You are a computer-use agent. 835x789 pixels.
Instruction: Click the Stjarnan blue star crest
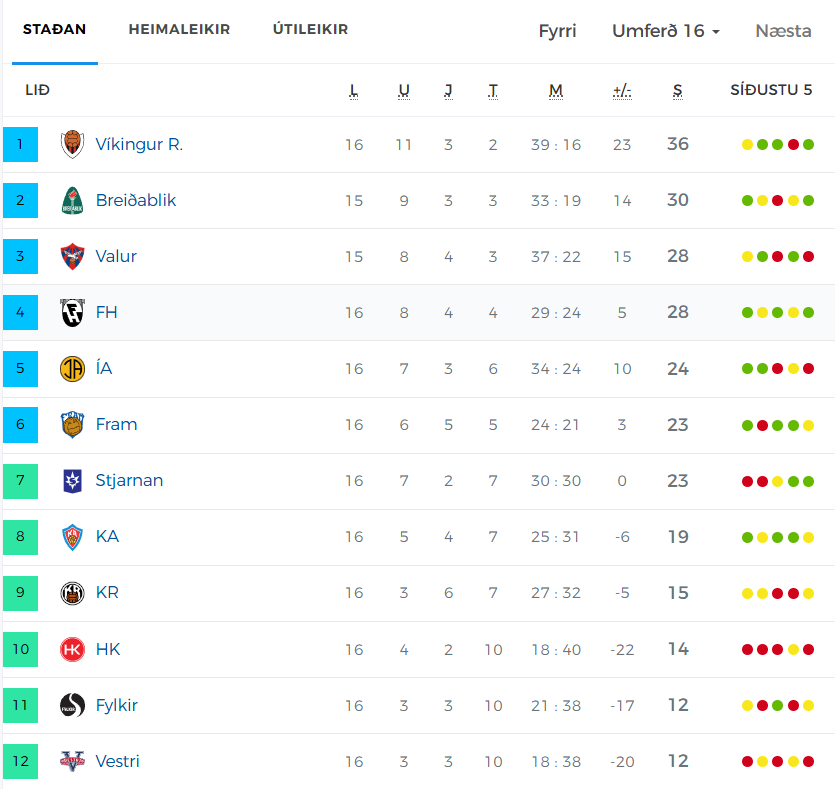coord(72,481)
